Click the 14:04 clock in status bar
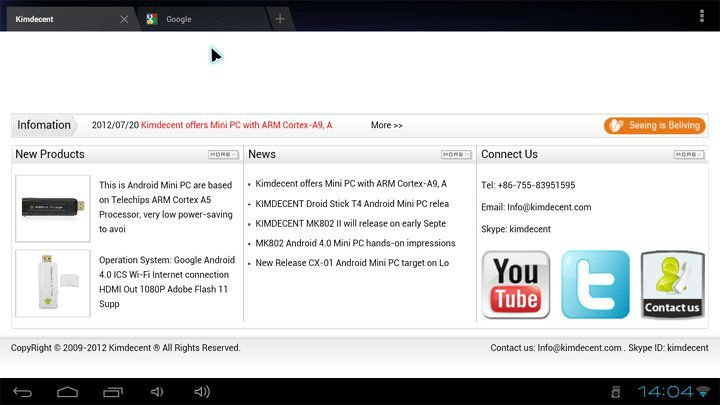 665,392
